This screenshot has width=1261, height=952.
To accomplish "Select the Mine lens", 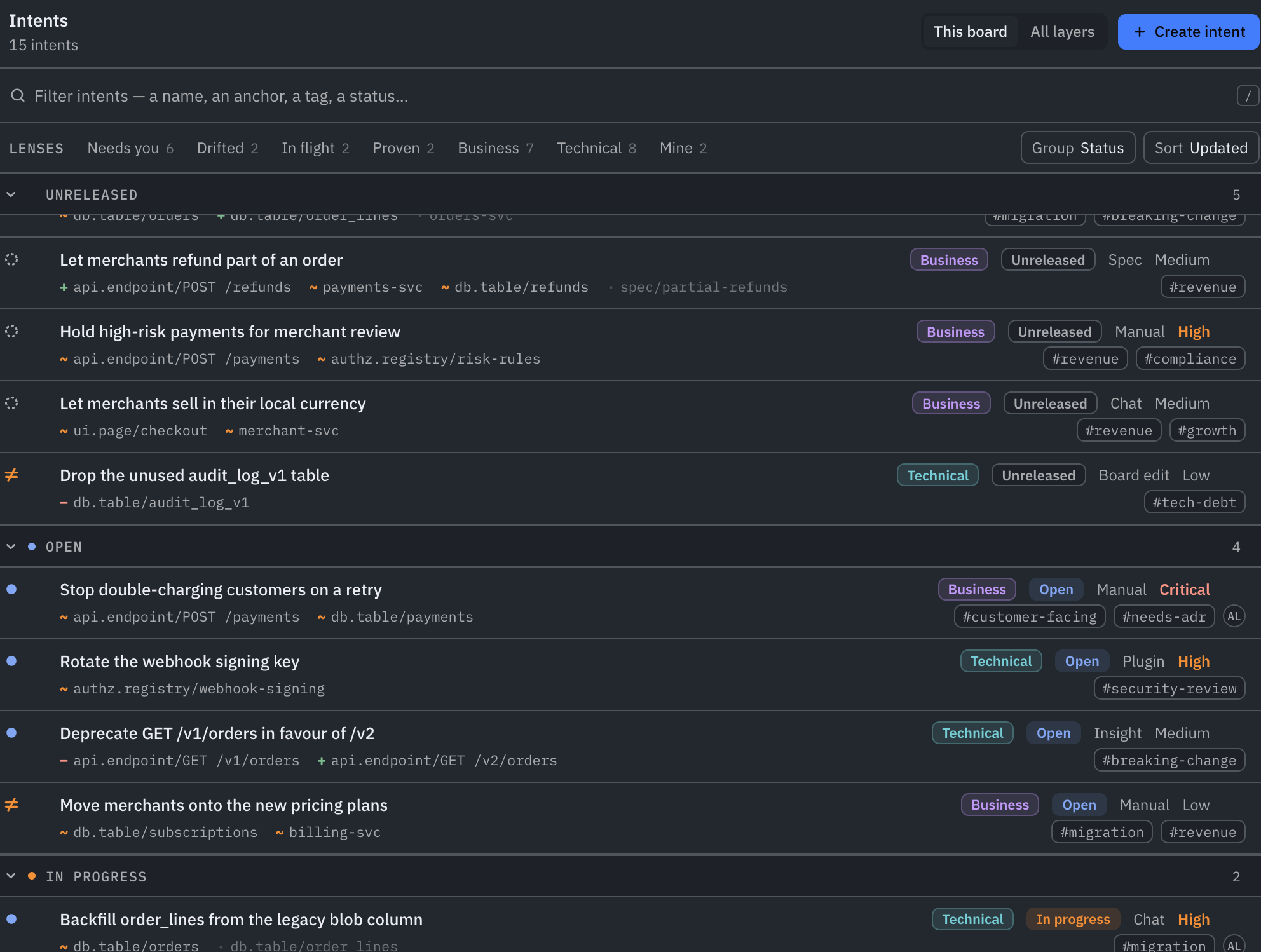I will [x=683, y=148].
